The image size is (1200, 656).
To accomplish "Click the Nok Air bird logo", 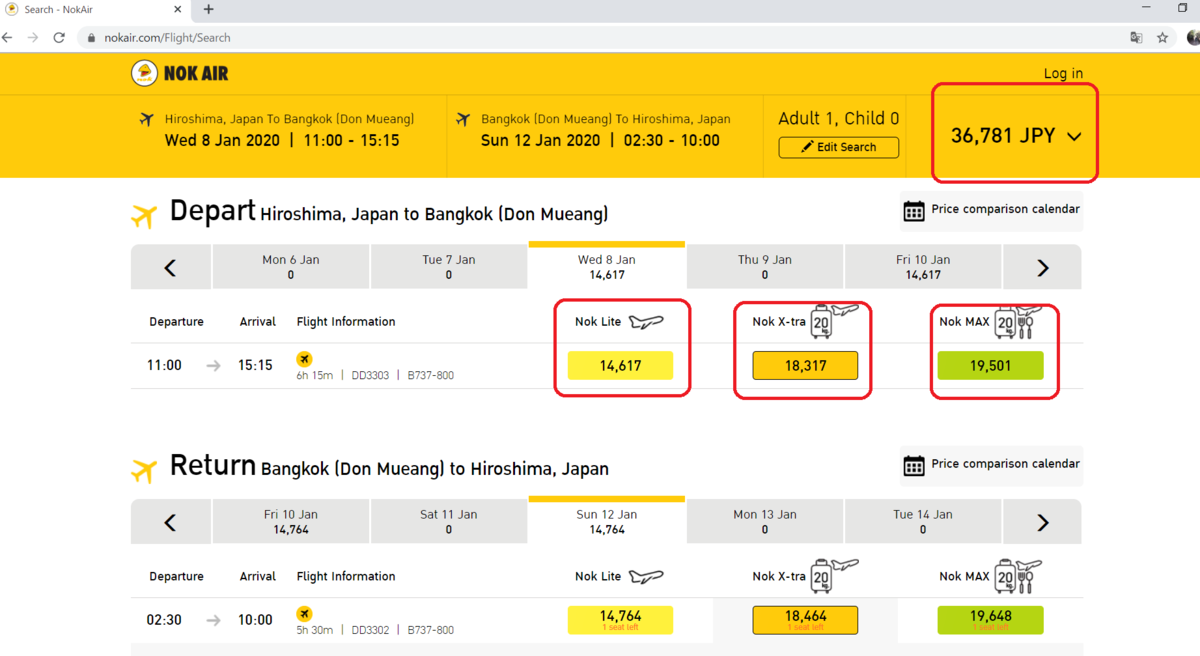I will (x=145, y=73).
